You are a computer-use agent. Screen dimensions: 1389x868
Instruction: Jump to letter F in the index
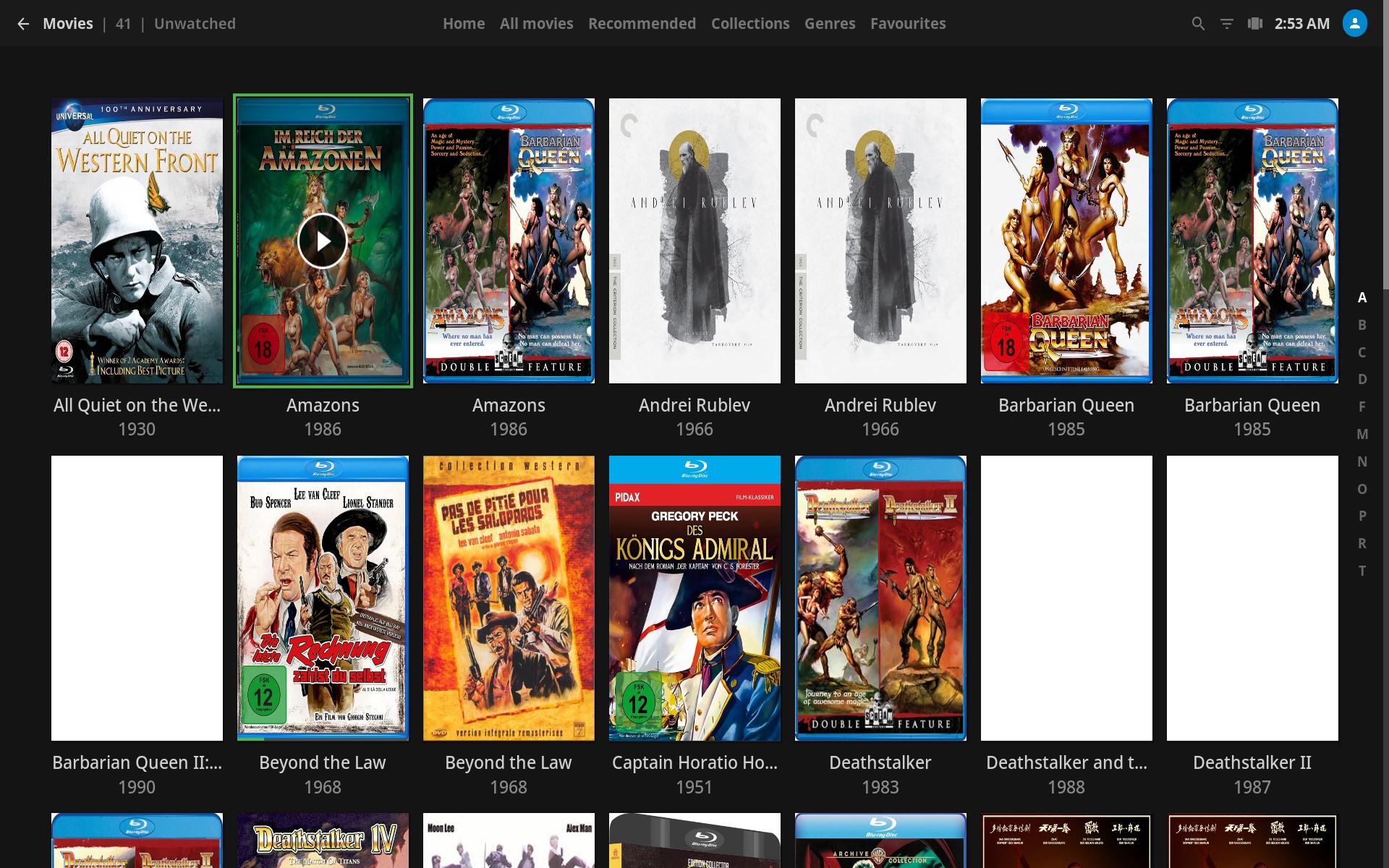click(1362, 407)
